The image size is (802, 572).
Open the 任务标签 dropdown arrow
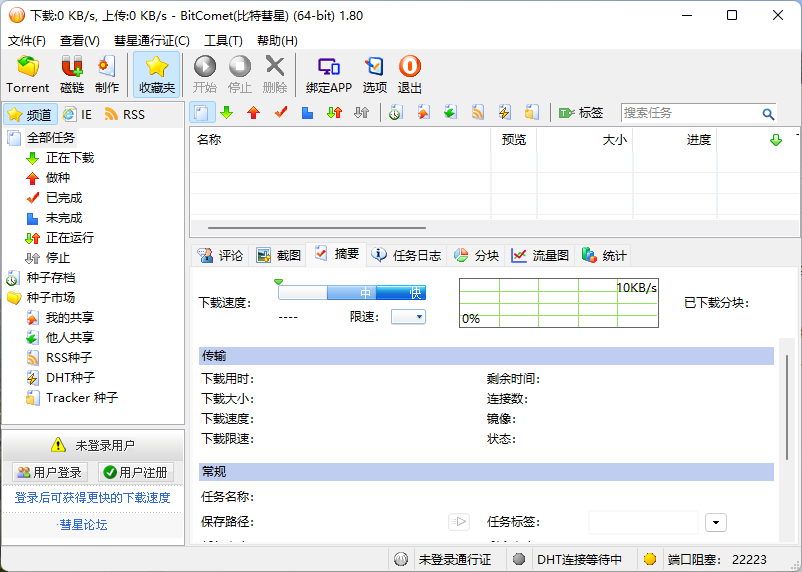[716, 522]
